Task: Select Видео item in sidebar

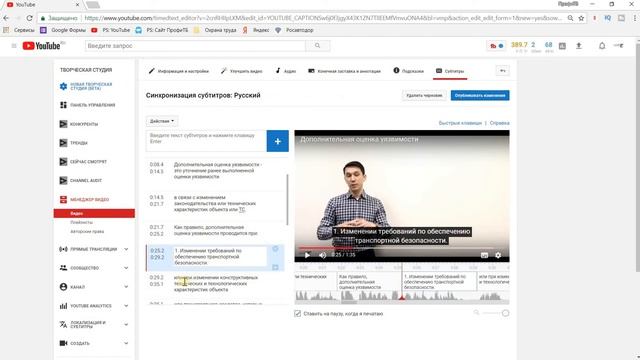Action: pos(94,213)
